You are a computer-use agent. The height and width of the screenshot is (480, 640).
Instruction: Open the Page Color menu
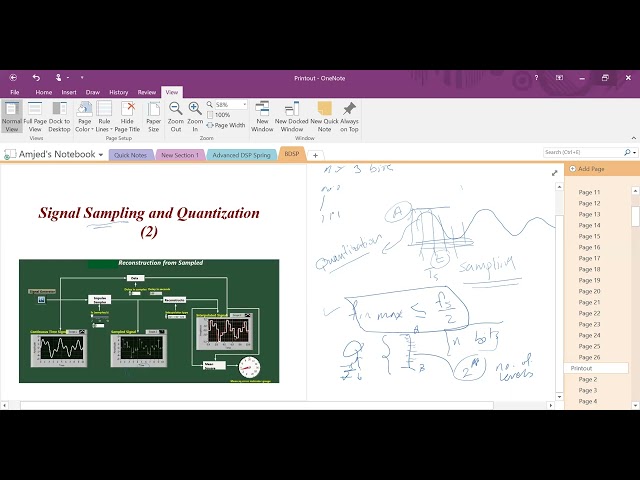pyautogui.click(x=84, y=117)
